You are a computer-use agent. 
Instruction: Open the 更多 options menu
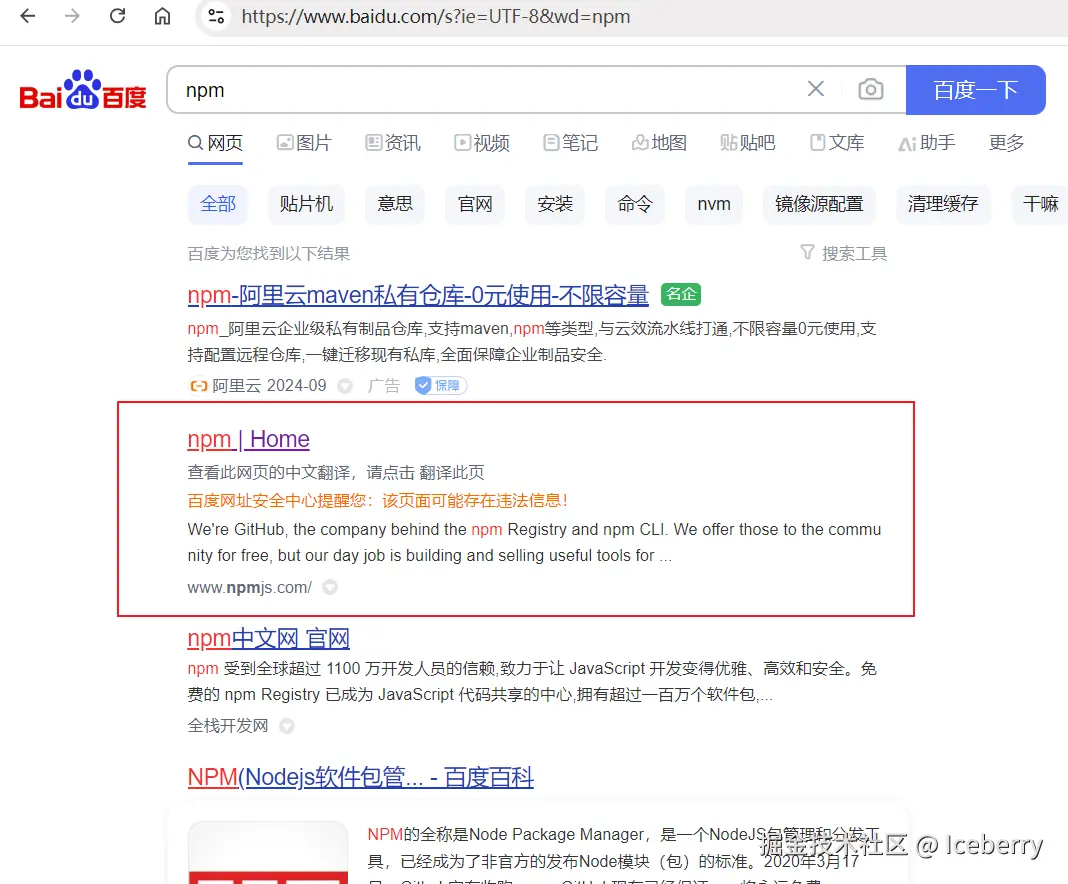(x=1006, y=143)
